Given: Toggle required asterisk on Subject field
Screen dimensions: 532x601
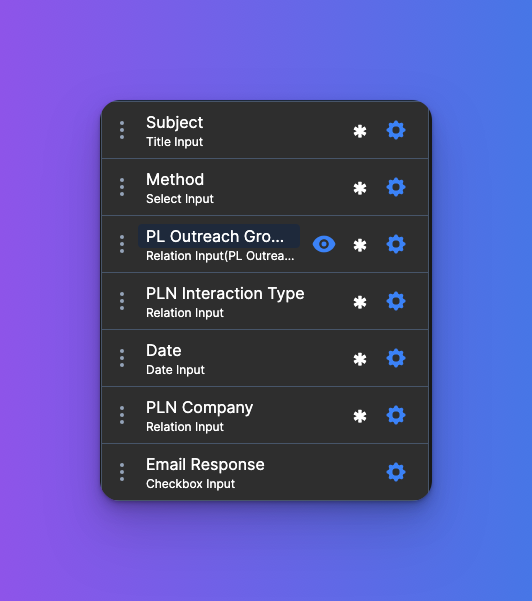Looking at the screenshot, I should pyautogui.click(x=360, y=131).
